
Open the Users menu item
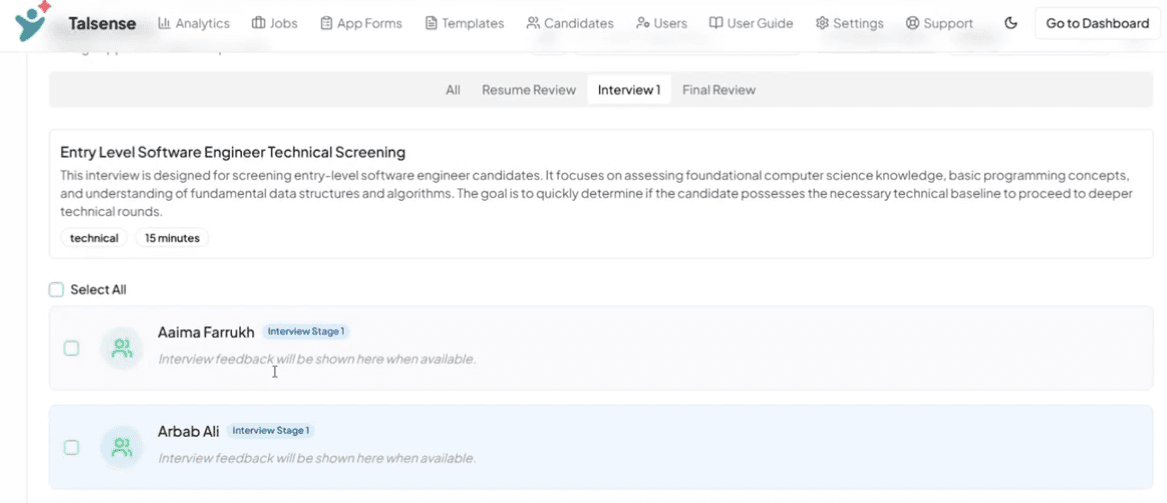662,23
